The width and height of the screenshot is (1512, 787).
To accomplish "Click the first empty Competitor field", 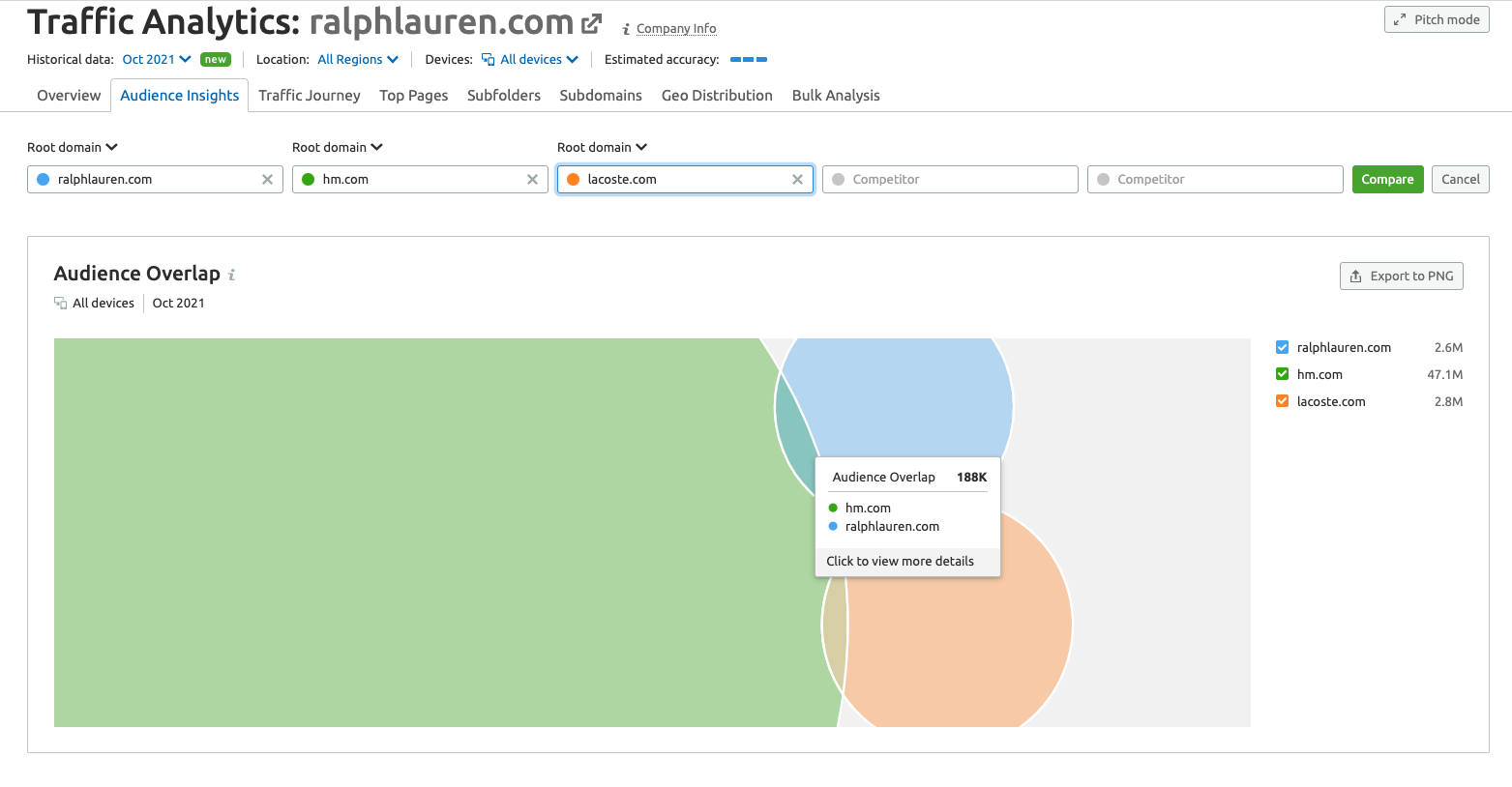I will coord(950,180).
